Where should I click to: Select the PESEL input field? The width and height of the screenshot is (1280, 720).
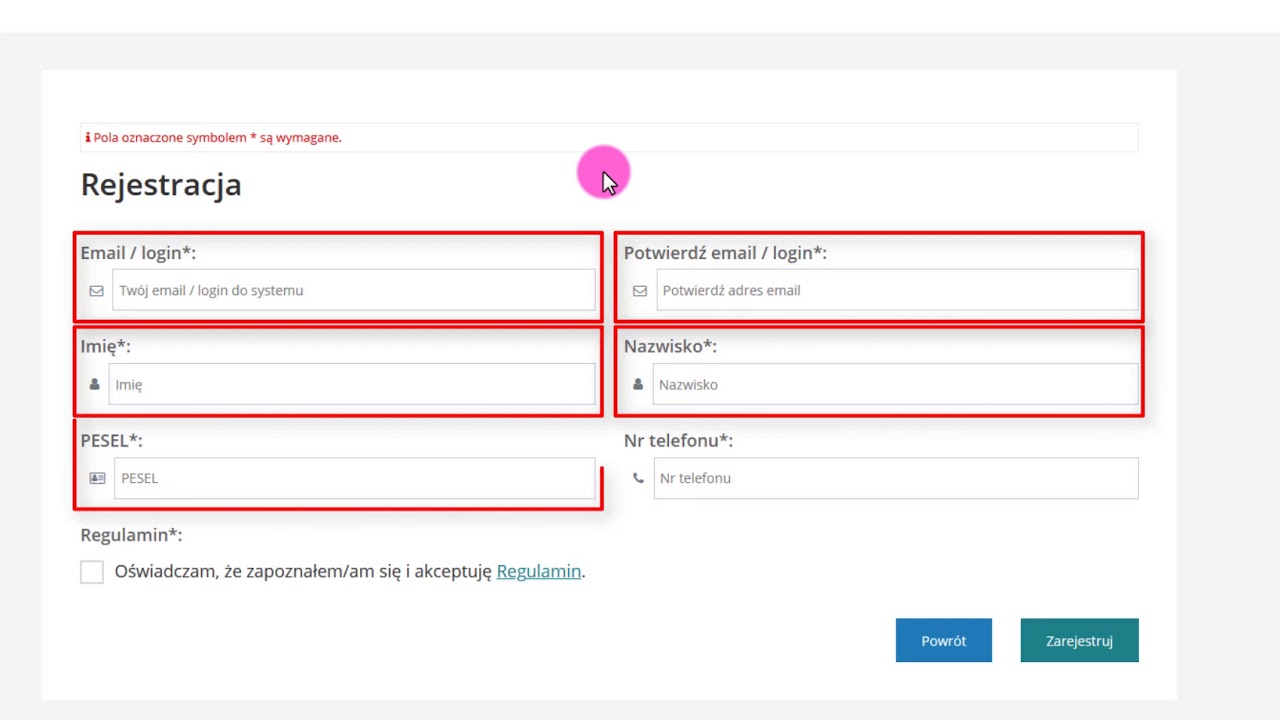point(354,479)
